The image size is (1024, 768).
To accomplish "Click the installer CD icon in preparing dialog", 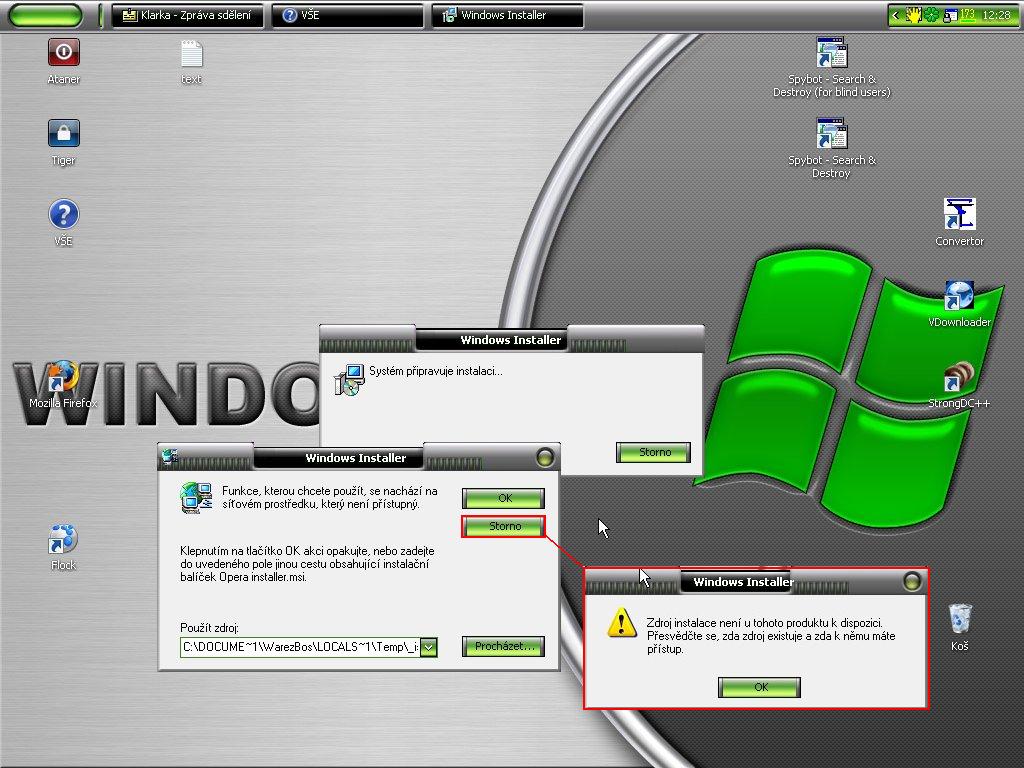I will coord(349,381).
